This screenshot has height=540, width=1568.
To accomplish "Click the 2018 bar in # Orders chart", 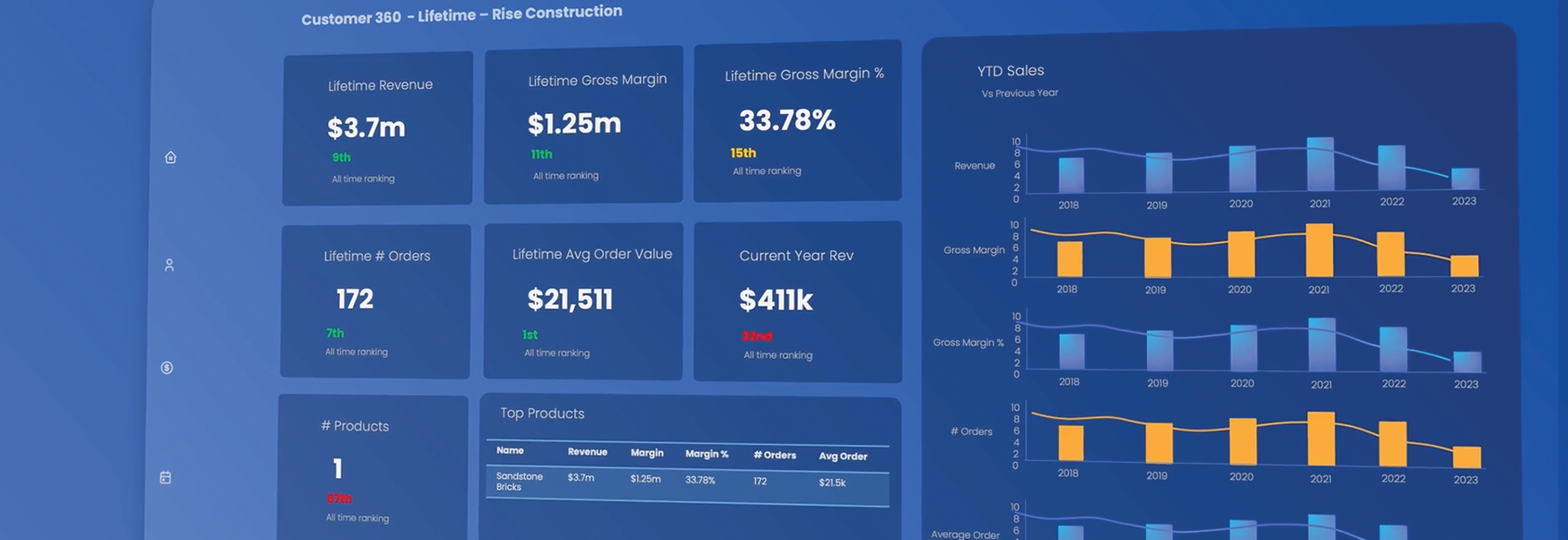I will [1070, 443].
